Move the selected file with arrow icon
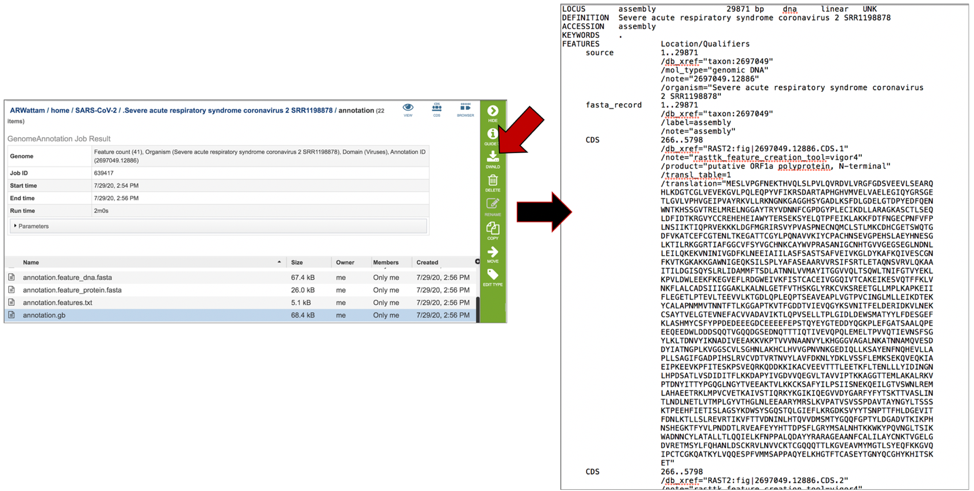974x491 pixels. [493, 255]
